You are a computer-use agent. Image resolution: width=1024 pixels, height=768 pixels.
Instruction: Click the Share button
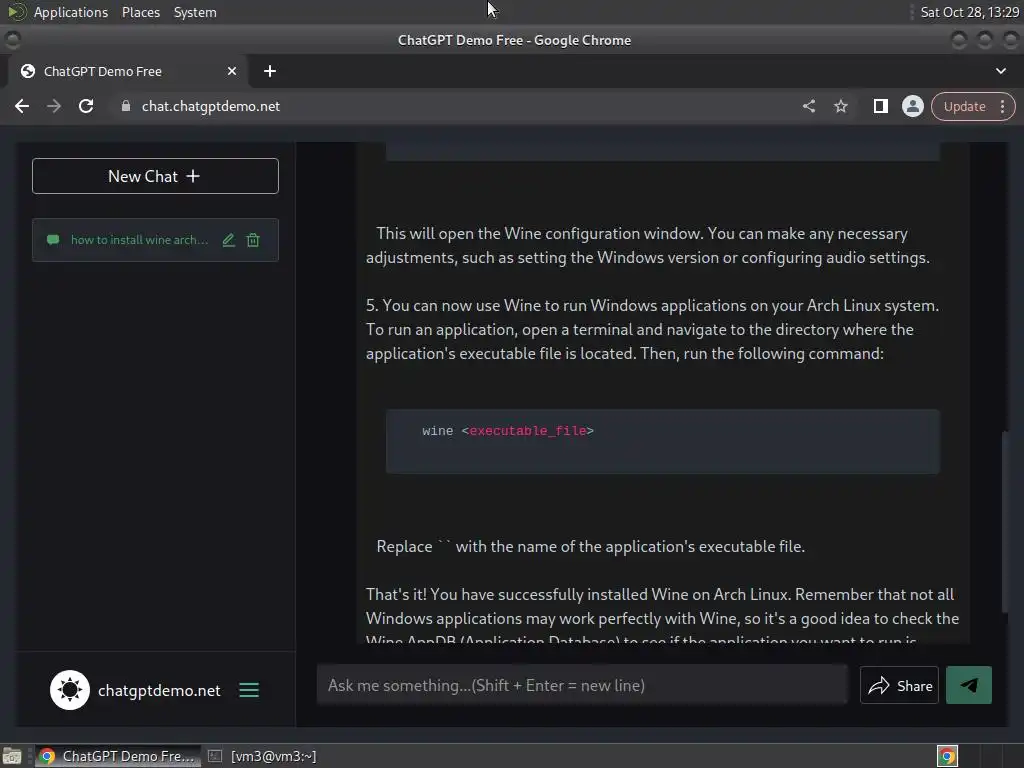[x=899, y=685]
